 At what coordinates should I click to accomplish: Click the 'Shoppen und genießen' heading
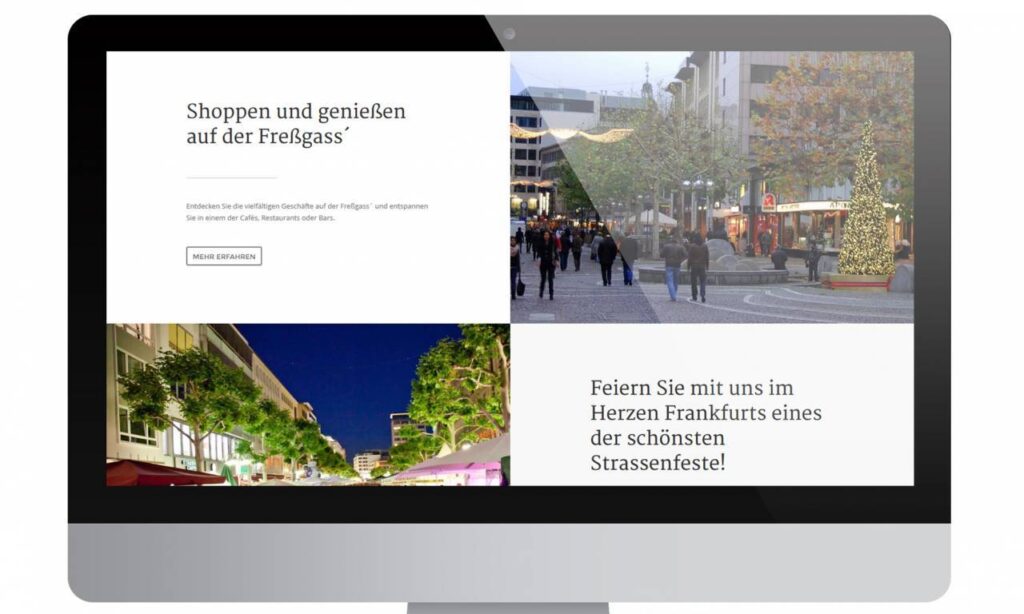click(296, 124)
